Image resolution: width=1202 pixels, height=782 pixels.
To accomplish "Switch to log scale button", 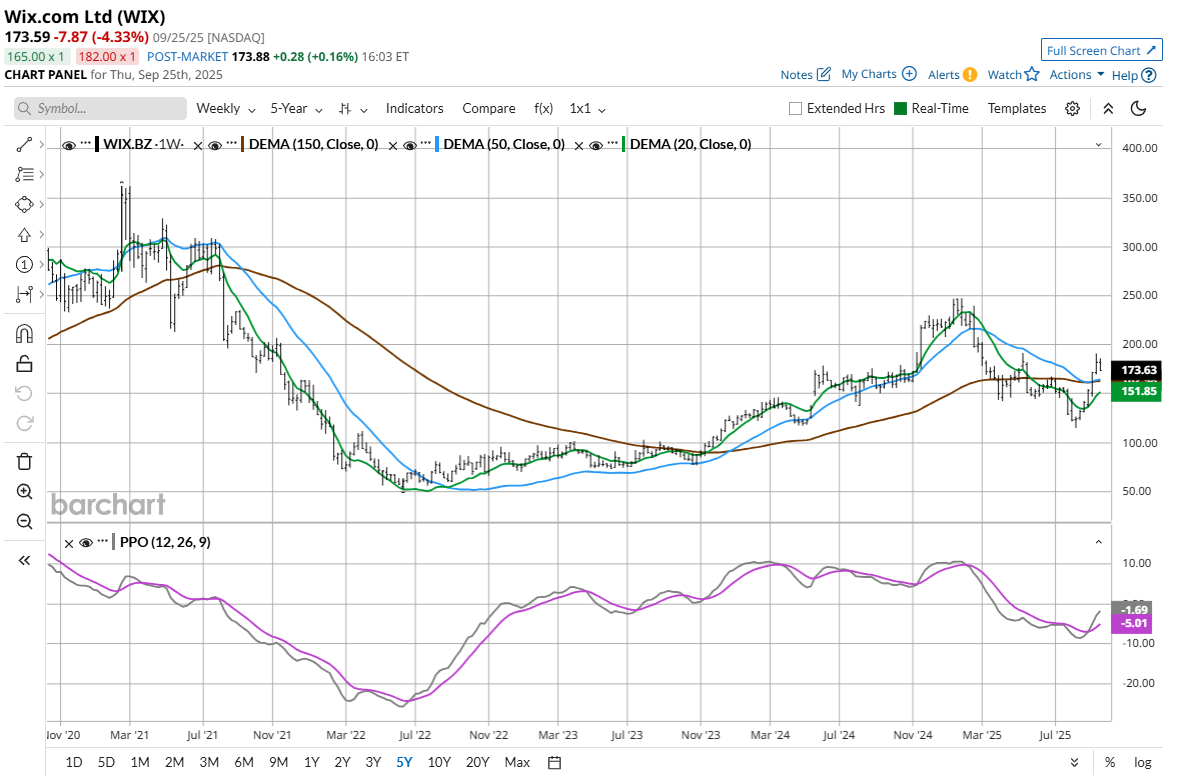I will coord(1142,762).
